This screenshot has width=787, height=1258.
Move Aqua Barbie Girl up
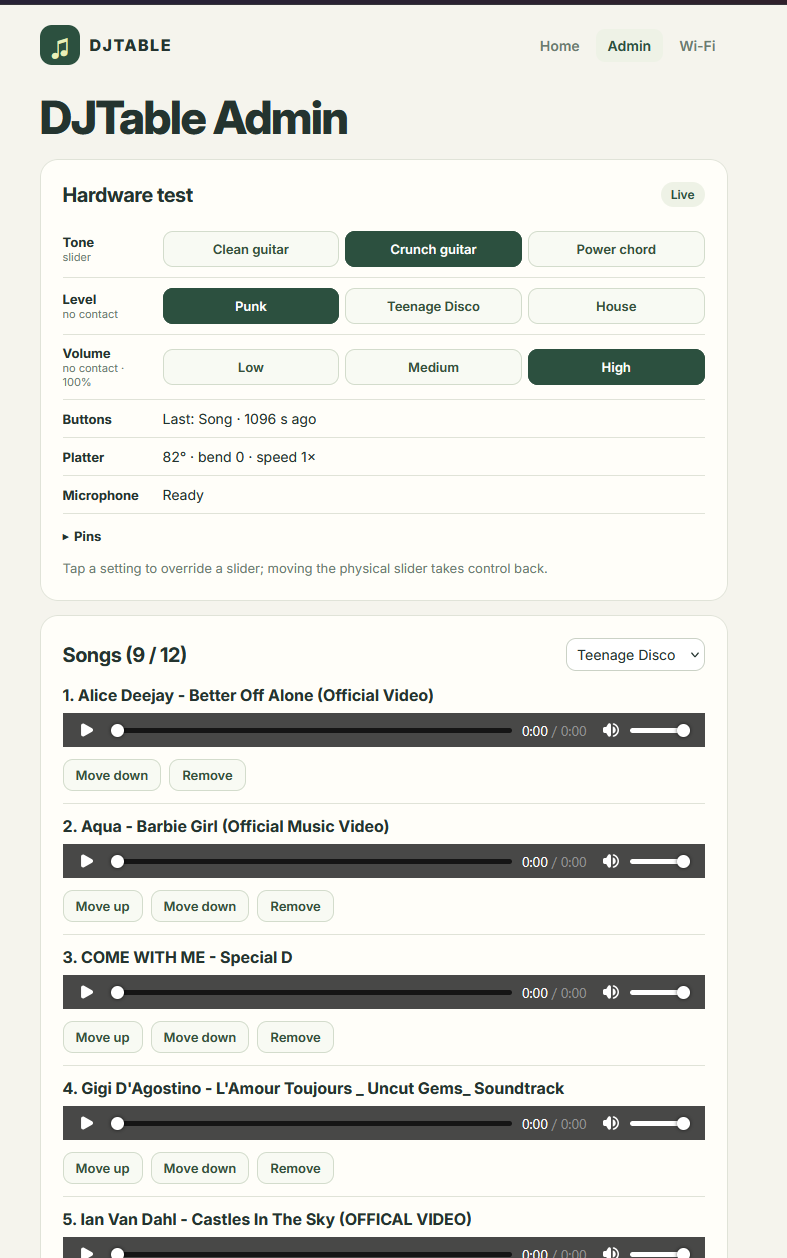point(103,906)
